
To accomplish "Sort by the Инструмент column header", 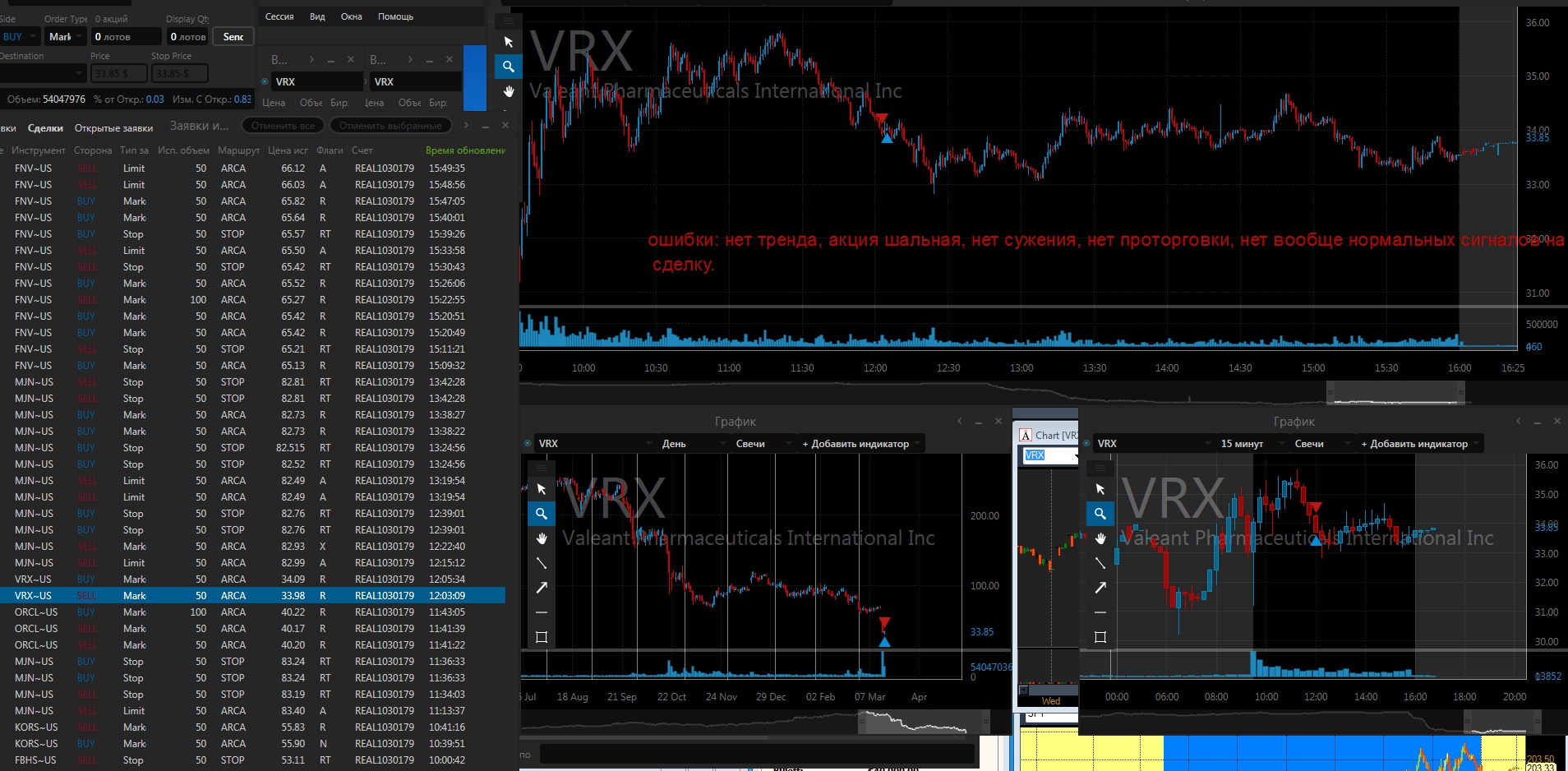I will (x=39, y=150).
